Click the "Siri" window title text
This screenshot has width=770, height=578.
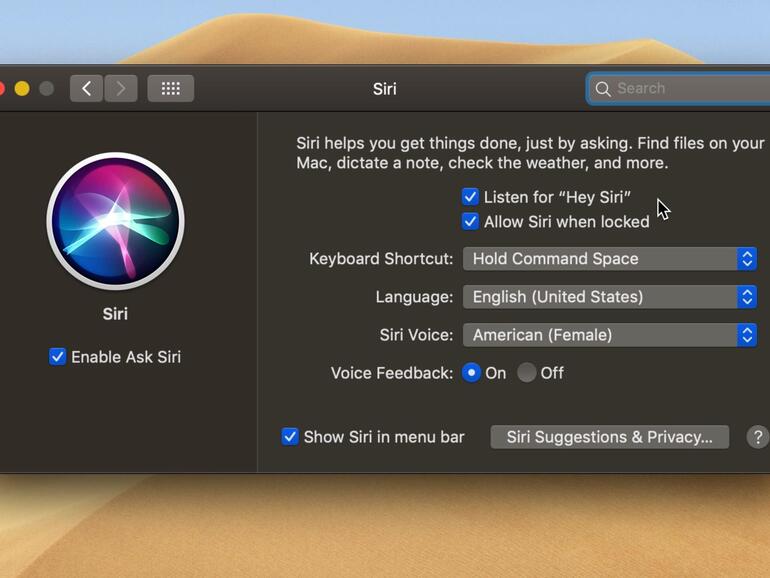[x=385, y=89]
